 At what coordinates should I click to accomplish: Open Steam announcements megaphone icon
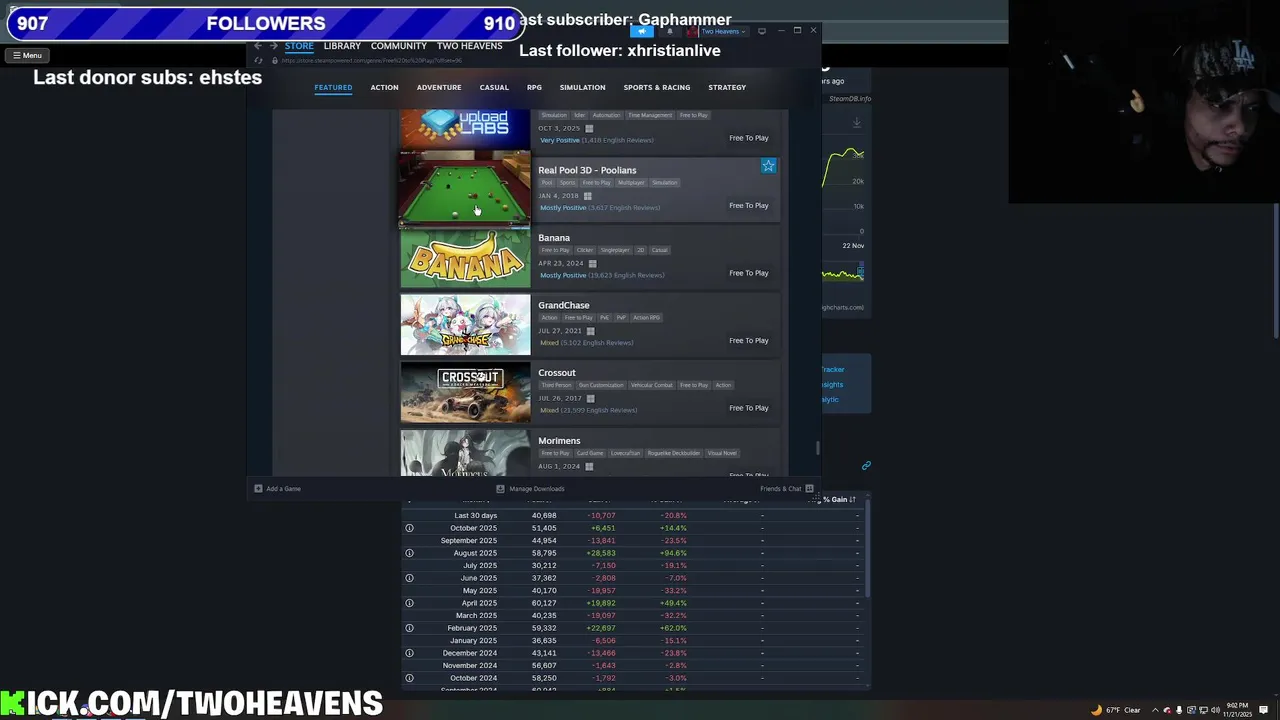point(642,31)
